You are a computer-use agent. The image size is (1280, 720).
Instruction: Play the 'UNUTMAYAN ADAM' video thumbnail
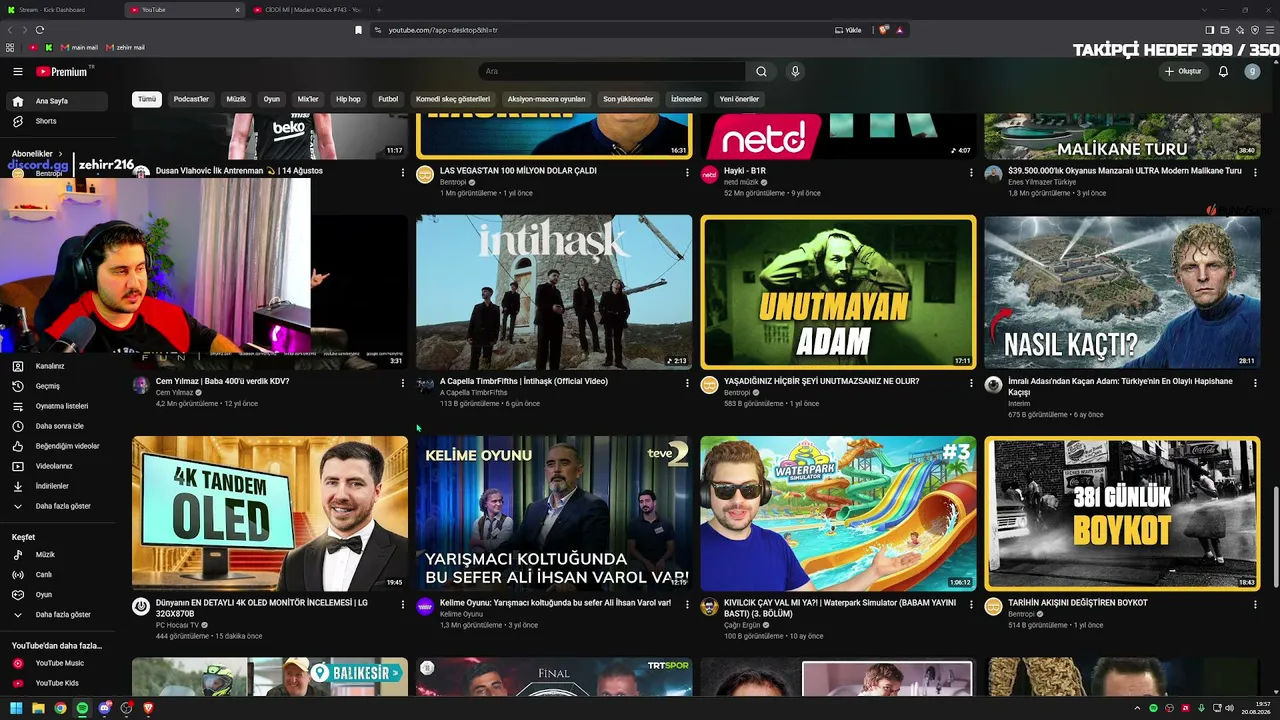click(838, 292)
